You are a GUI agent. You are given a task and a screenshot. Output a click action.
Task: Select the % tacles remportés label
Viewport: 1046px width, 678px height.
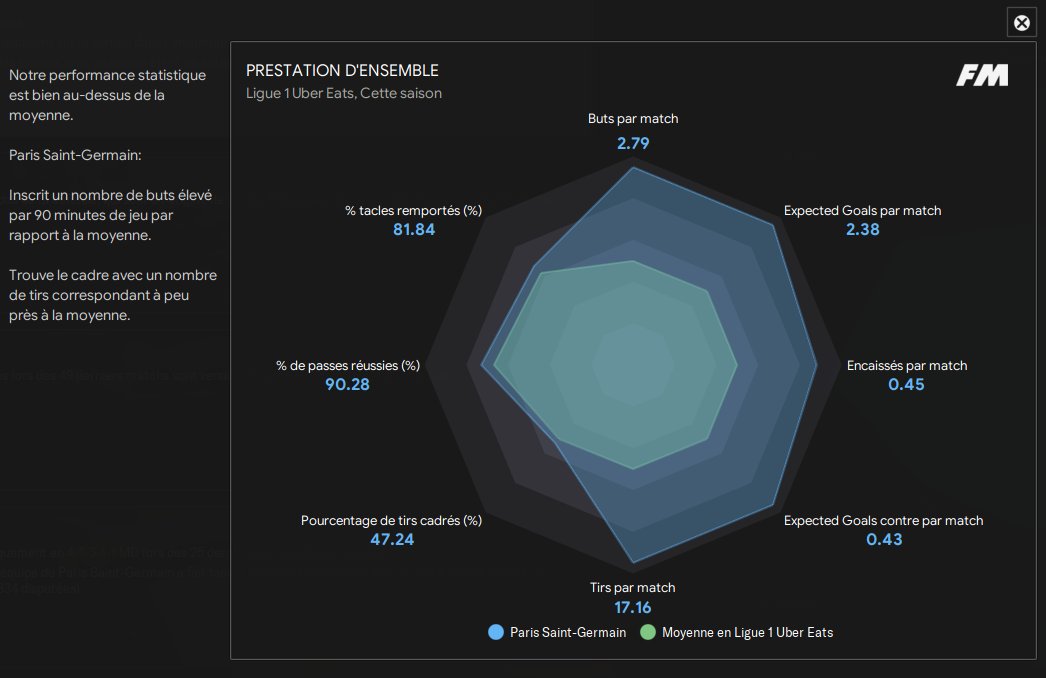pos(414,211)
